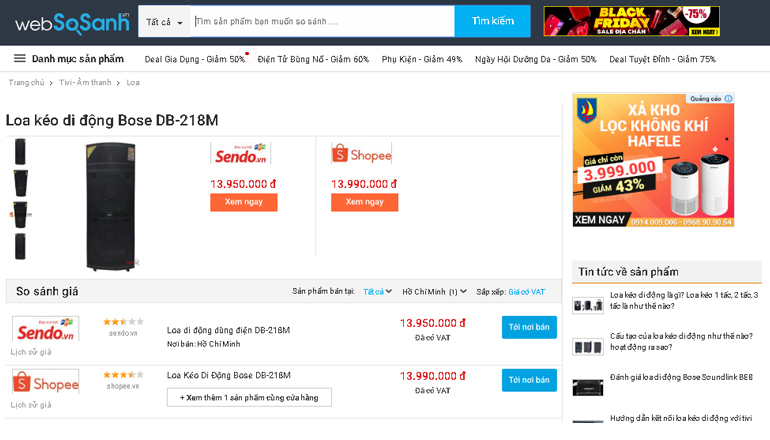This screenshot has height=440, width=770.
Task: Click the Sendo.vn logo in top offers
Action: tap(241, 154)
